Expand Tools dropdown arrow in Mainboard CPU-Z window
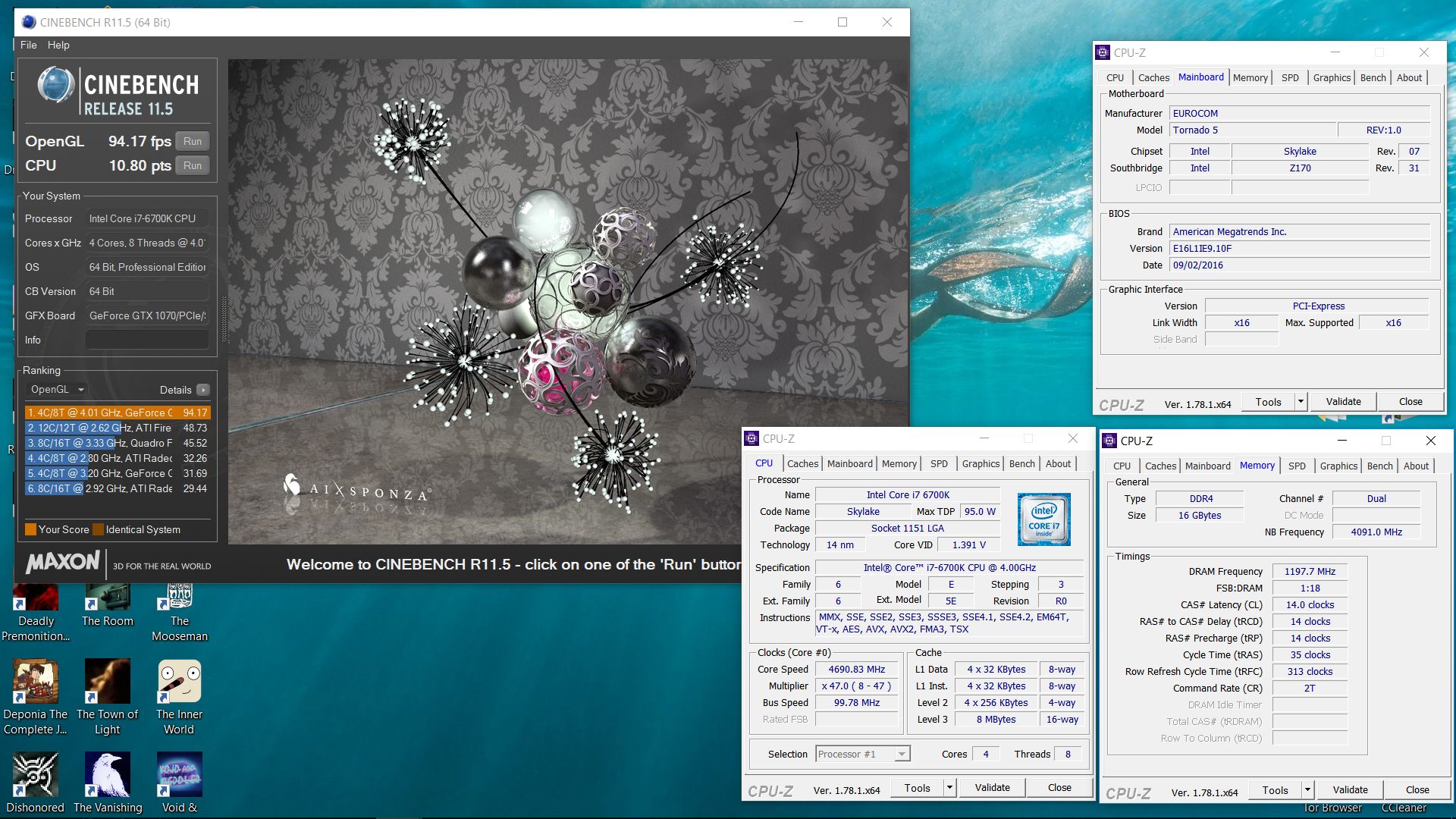Screen dimensions: 1456x819 tap(1301, 402)
